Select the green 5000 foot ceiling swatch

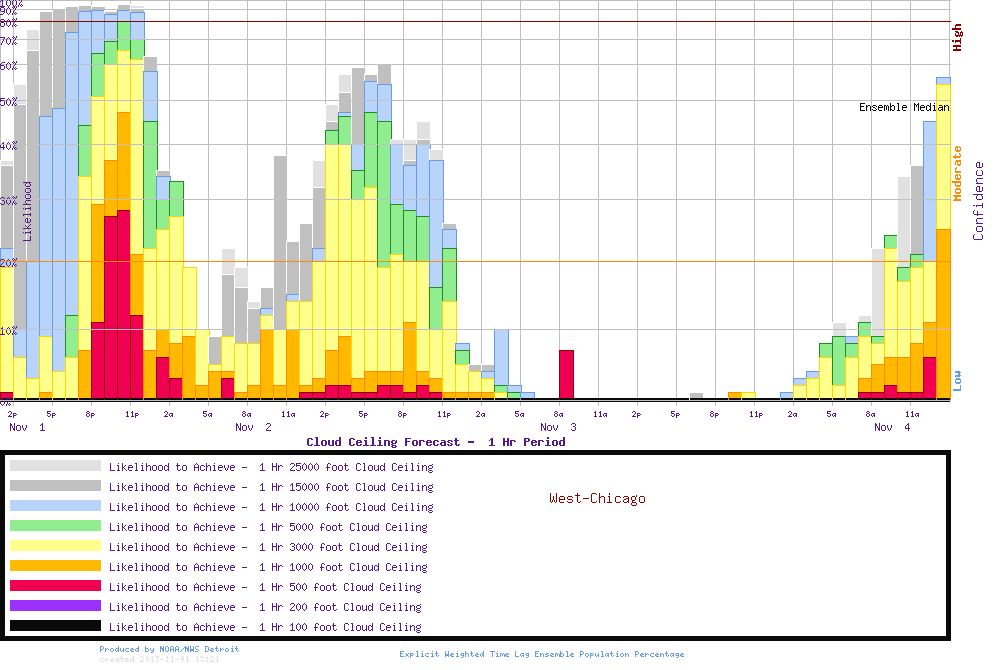55,526
